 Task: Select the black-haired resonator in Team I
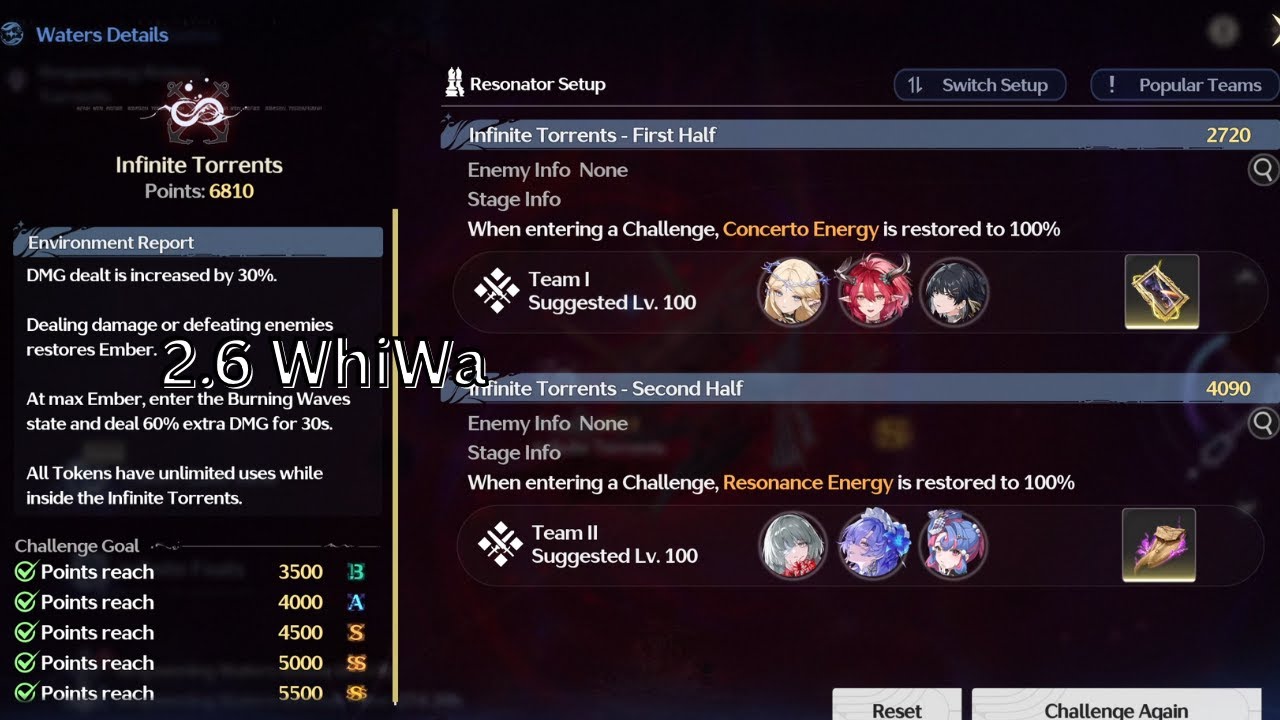tap(954, 291)
